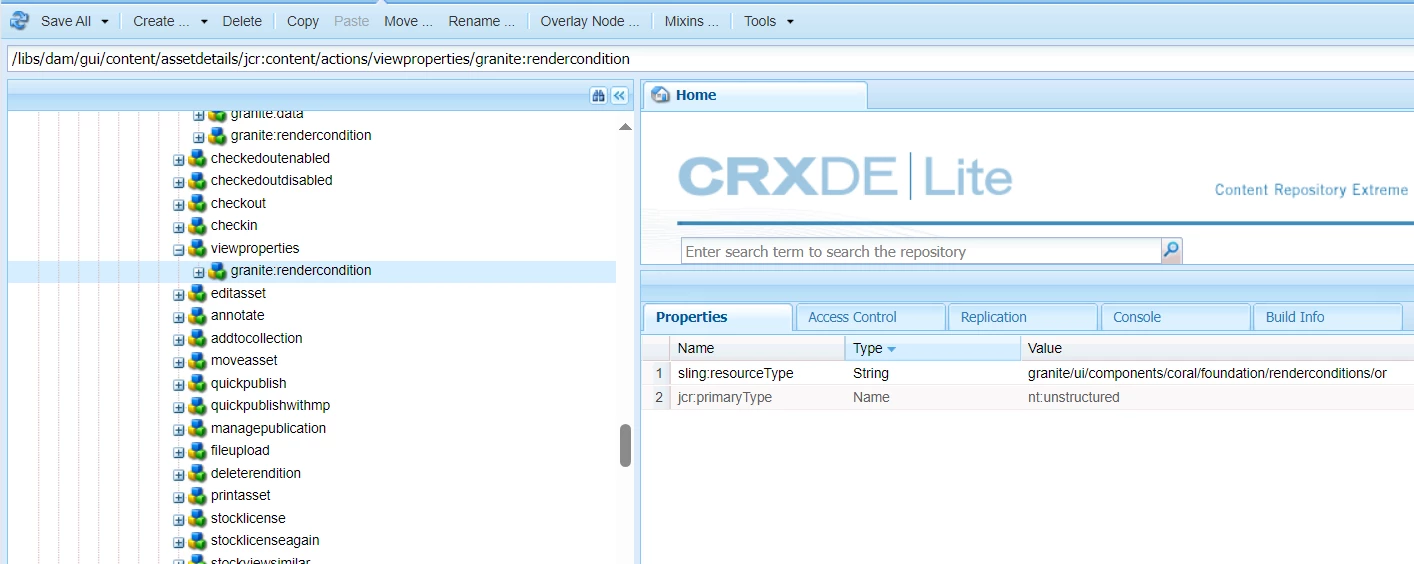Expand the stocklicenseagain node
The width and height of the screenshot is (1414, 564).
click(178, 542)
